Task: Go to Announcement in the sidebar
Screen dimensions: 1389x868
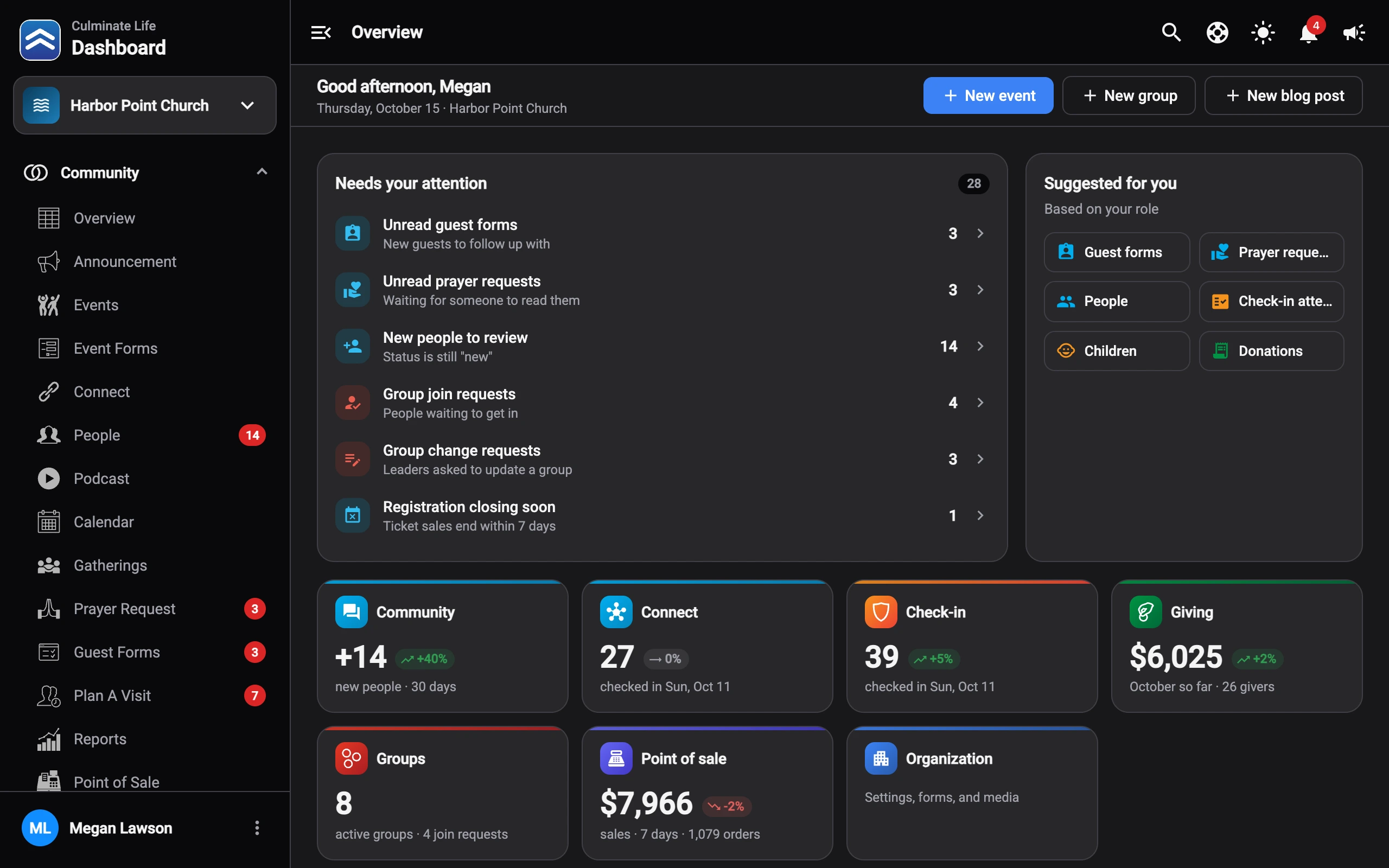Action: (145, 261)
